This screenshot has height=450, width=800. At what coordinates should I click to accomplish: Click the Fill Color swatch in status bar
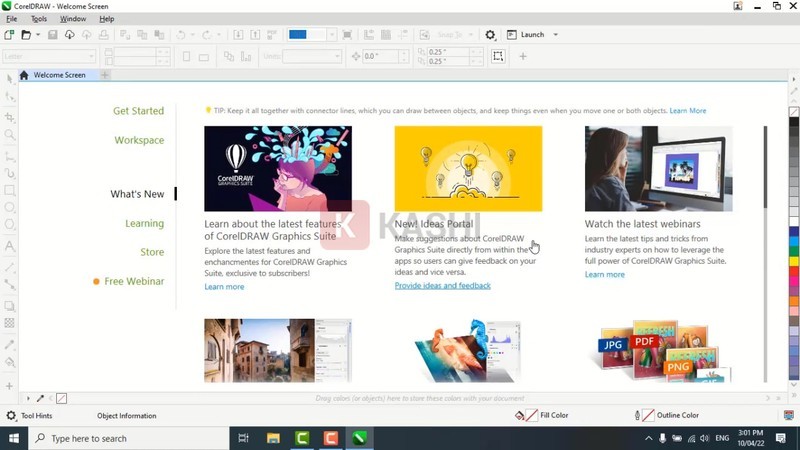pyautogui.click(x=531, y=415)
